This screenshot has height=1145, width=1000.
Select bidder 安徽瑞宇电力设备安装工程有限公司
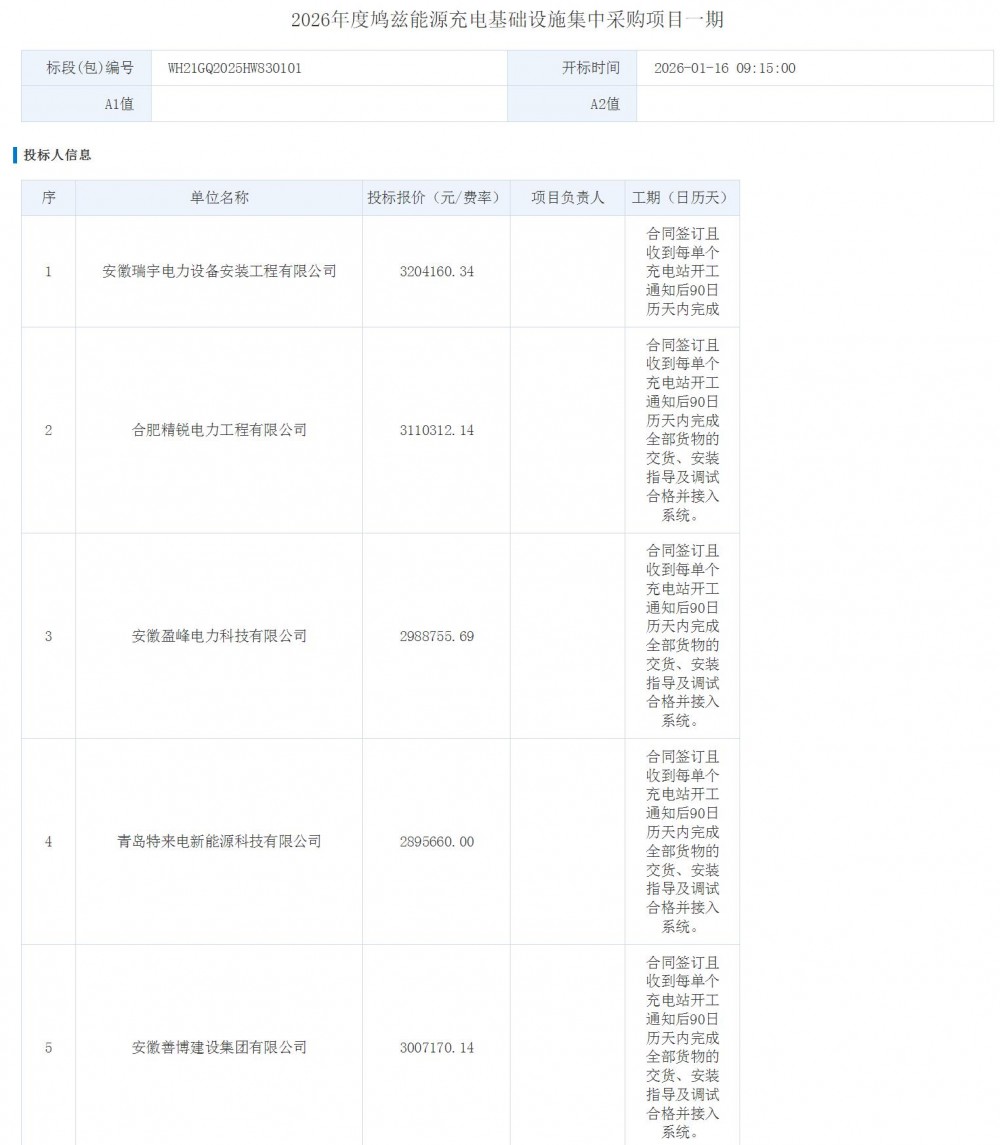click(x=219, y=272)
